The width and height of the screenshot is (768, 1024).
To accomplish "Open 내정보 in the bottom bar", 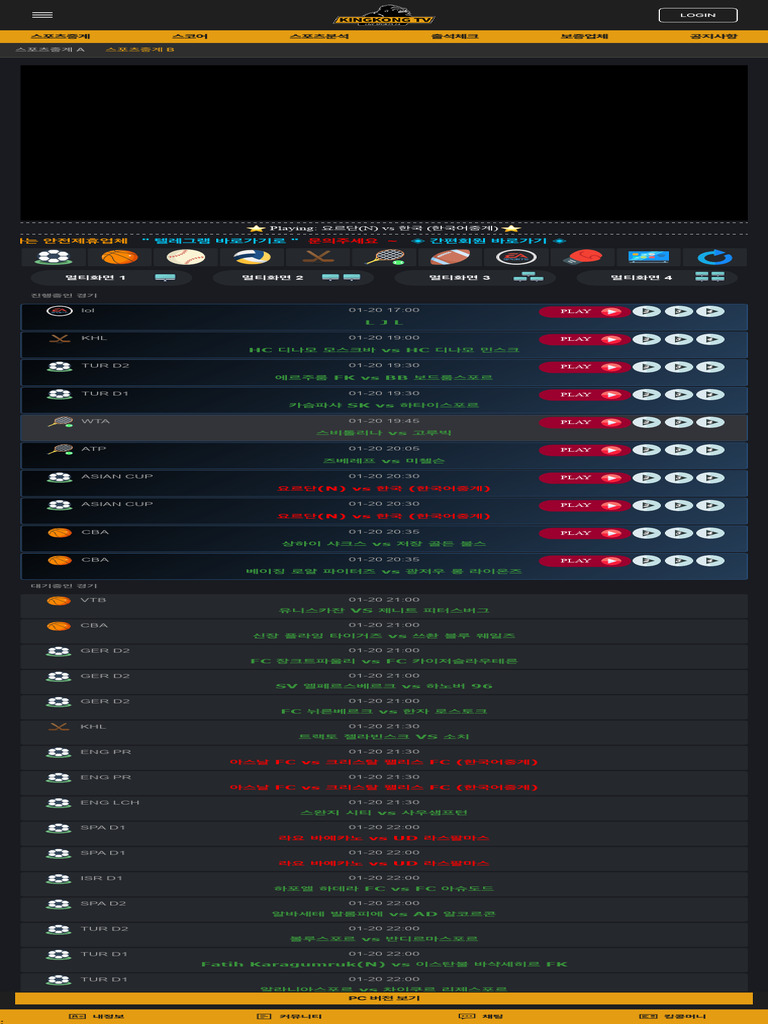I will click(97, 1017).
